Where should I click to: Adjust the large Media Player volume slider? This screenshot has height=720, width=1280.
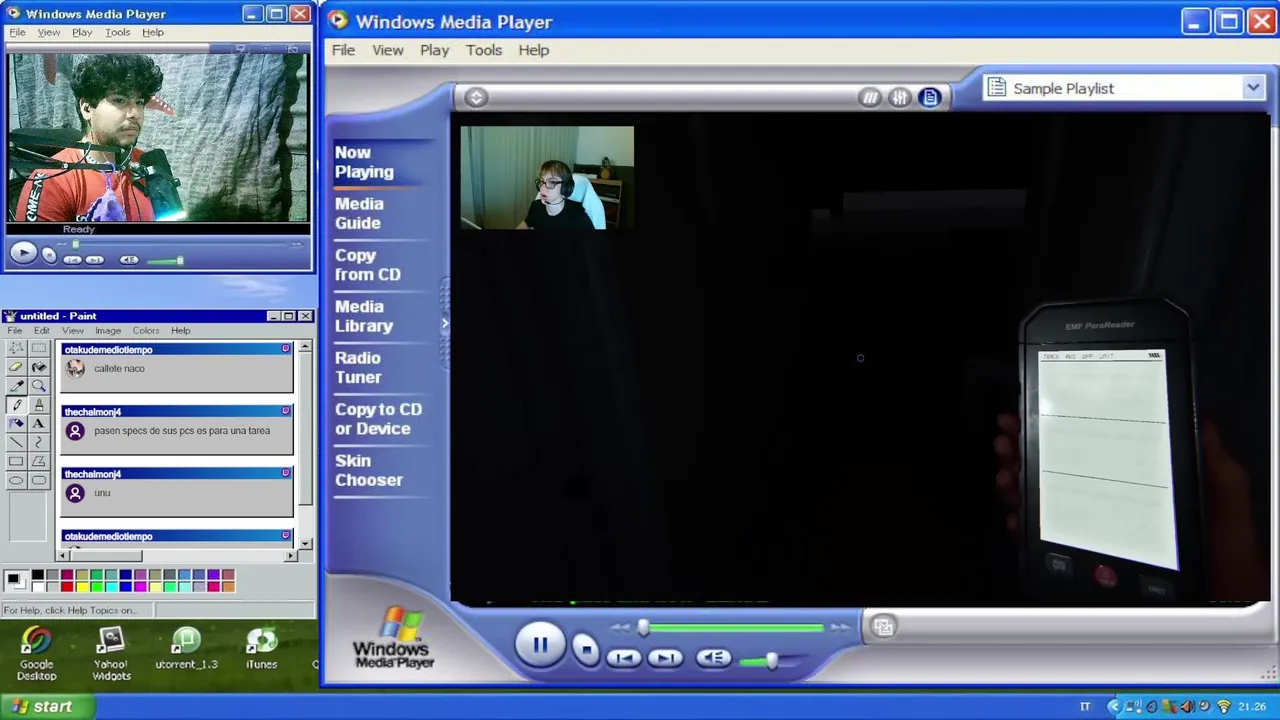pos(771,661)
